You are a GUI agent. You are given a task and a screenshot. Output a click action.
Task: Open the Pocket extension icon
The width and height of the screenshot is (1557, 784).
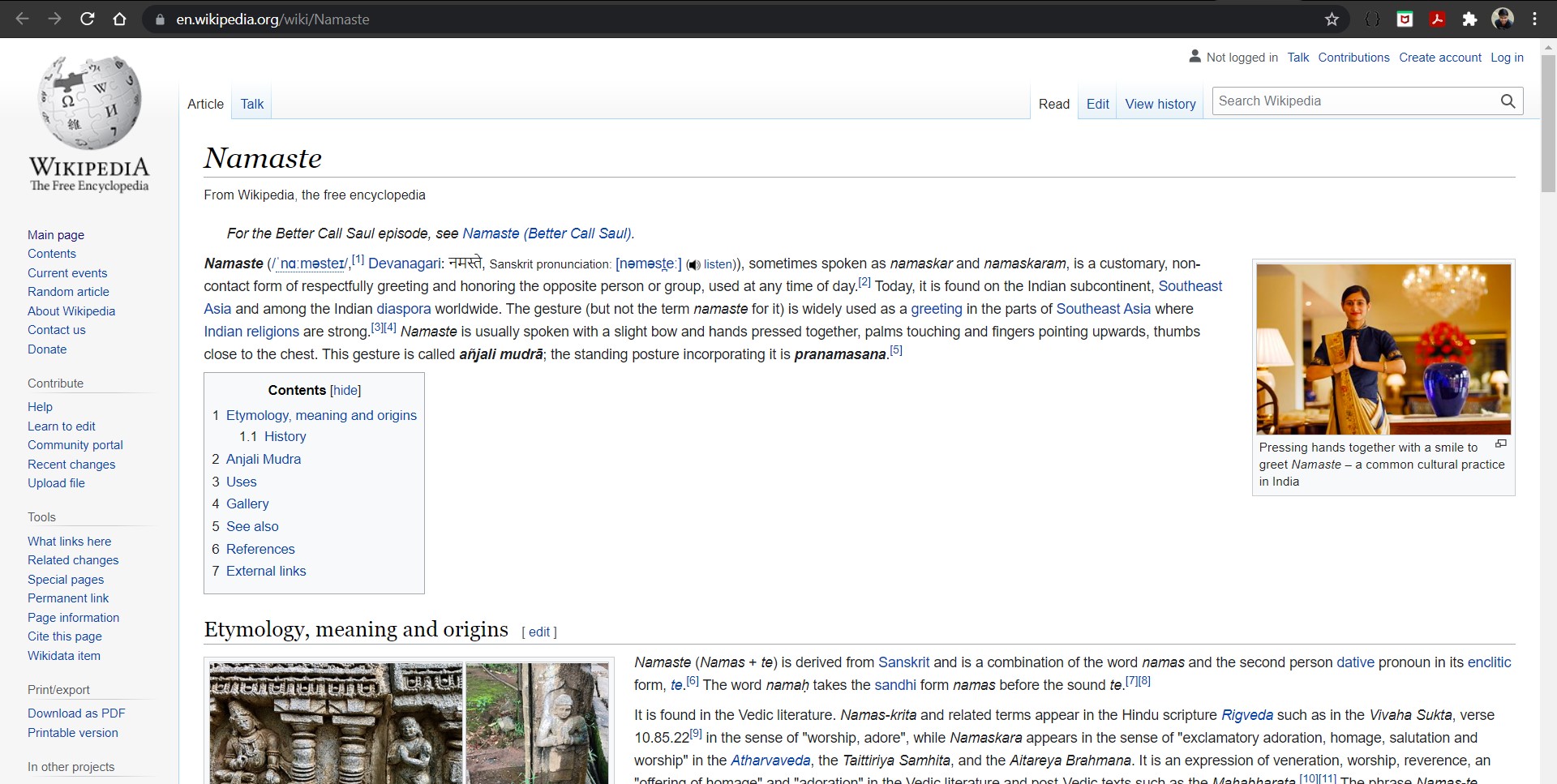coord(1405,19)
